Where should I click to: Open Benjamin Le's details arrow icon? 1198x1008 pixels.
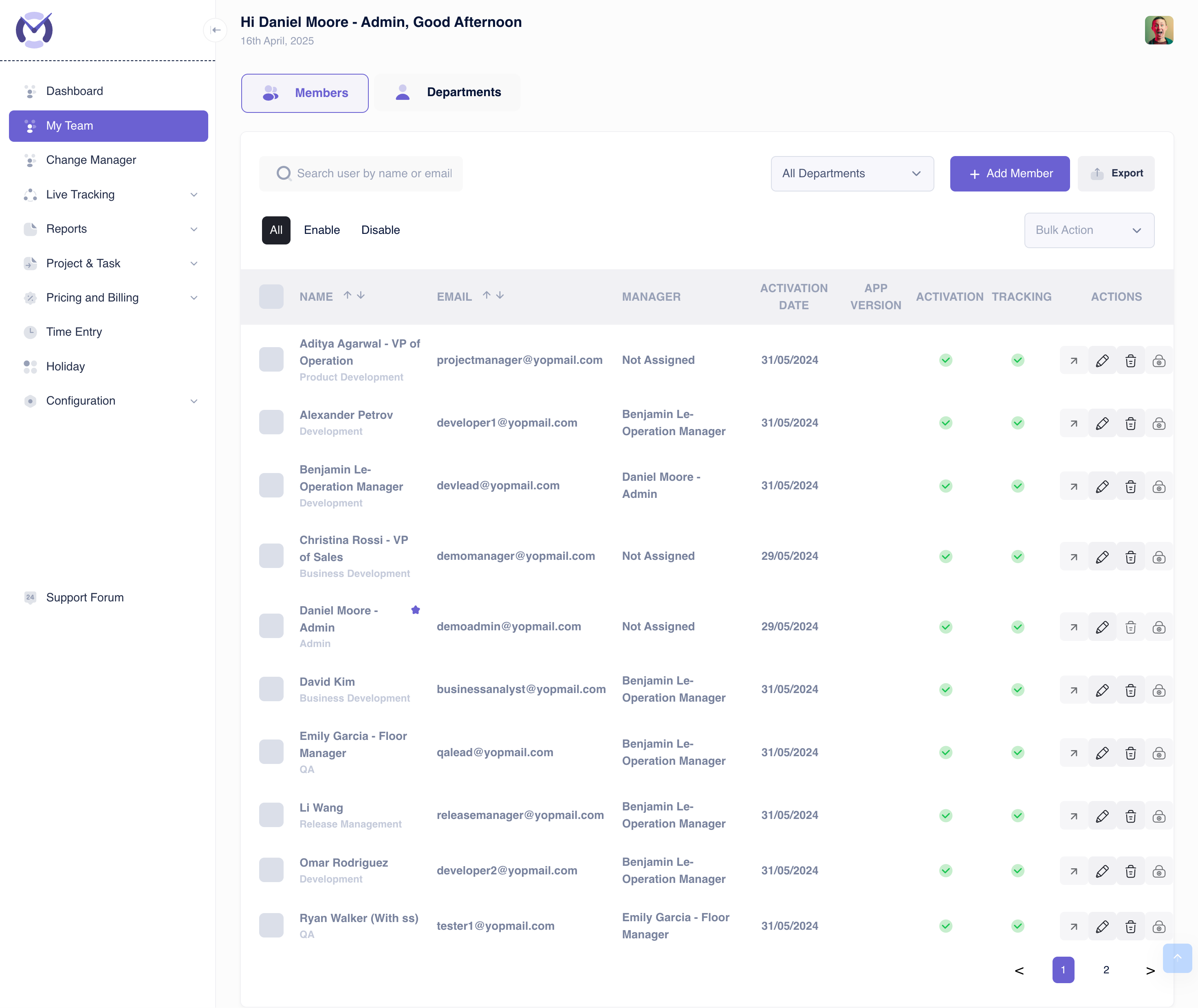(1073, 486)
